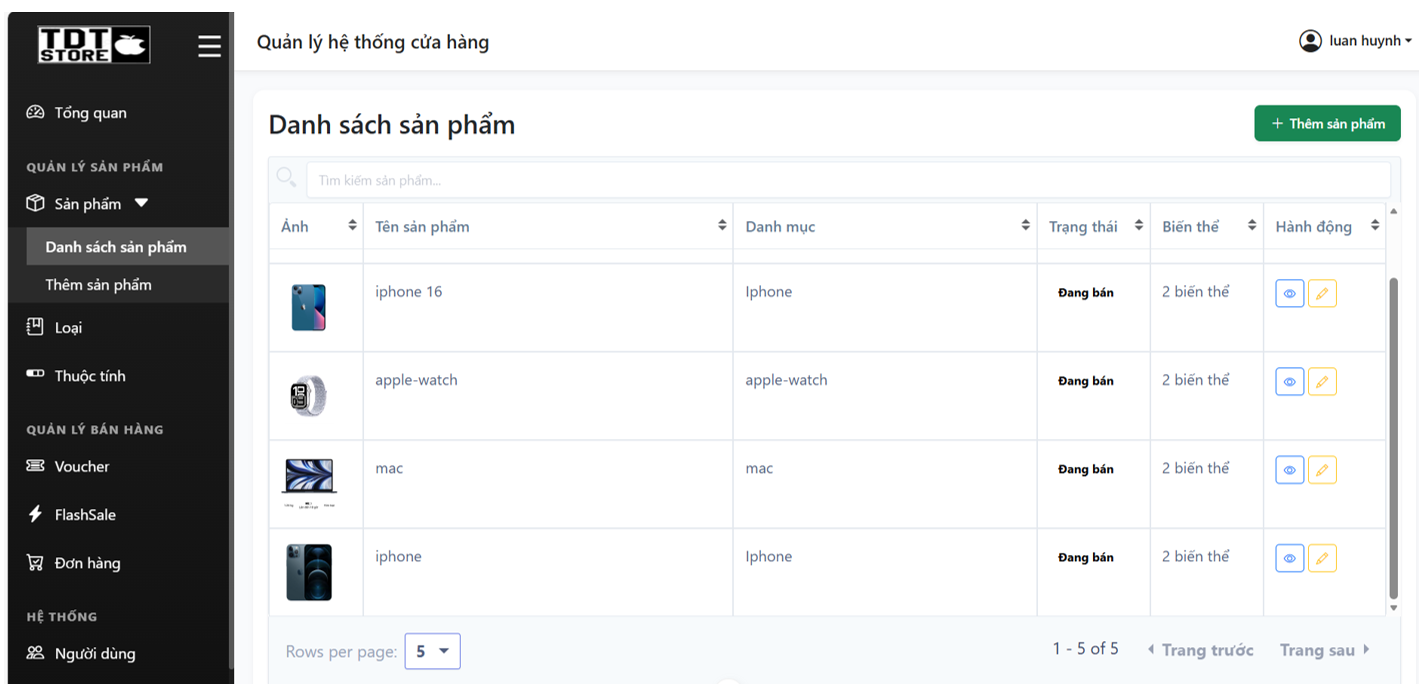Click the search magnifier icon
Image resolution: width=1419 pixels, height=697 pixels.
[286, 178]
